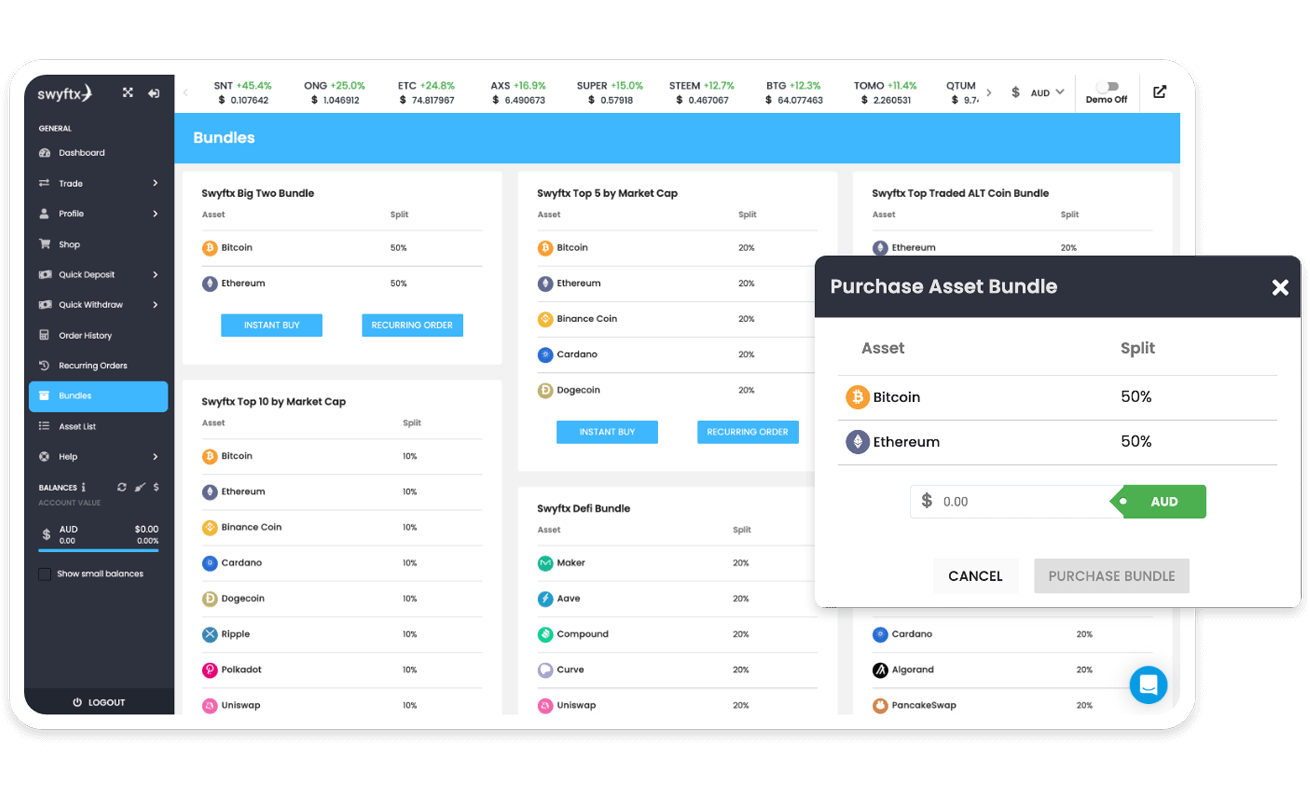Click Bitcoin icon in Big Two Bundle
The image size is (1310, 800).
coord(210,248)
